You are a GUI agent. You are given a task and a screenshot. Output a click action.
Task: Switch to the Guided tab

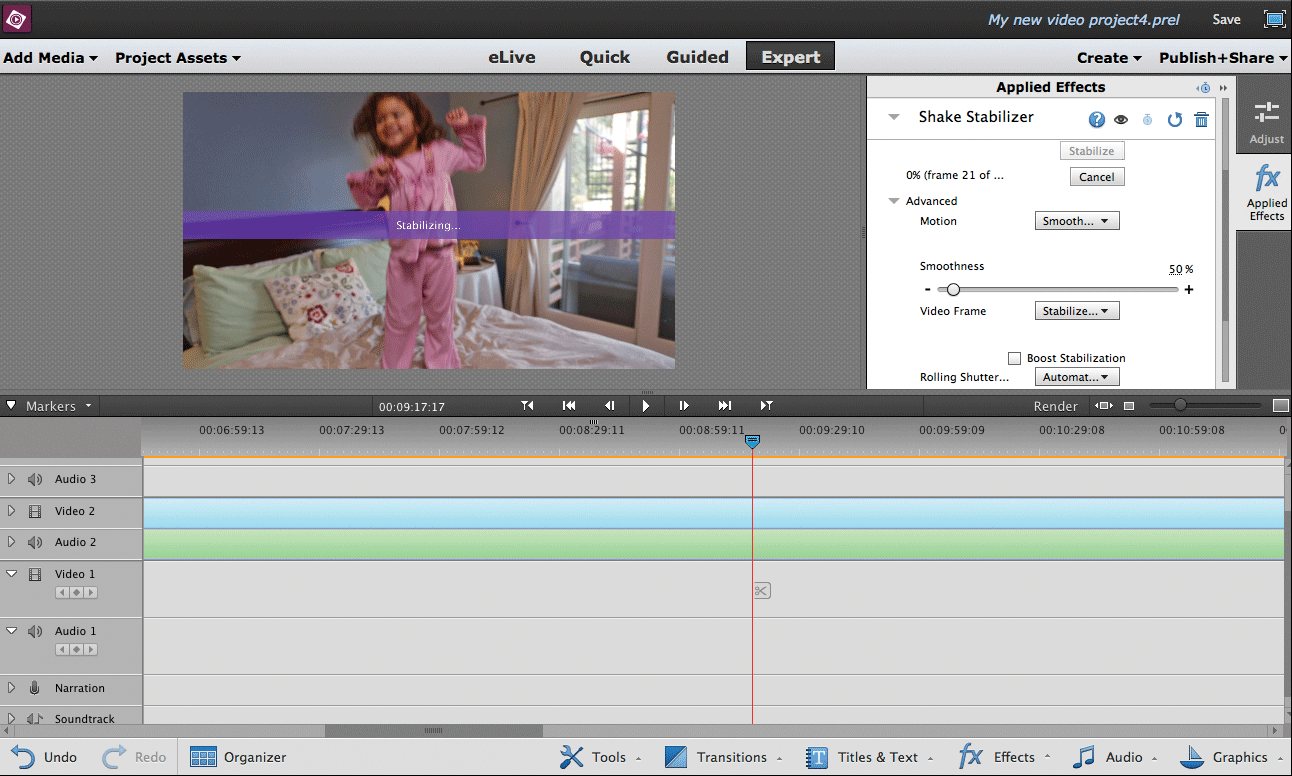pos(698,57)
